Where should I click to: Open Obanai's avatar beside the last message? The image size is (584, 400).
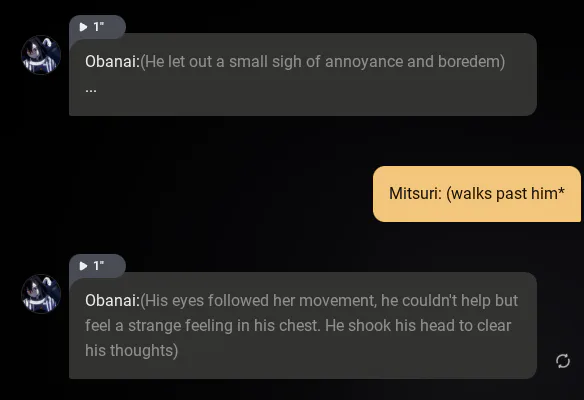tap(41, 294)
